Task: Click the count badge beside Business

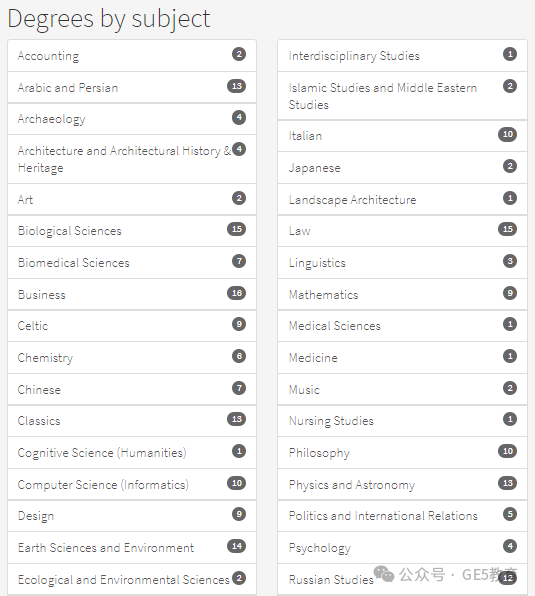Action: [236, 293]
